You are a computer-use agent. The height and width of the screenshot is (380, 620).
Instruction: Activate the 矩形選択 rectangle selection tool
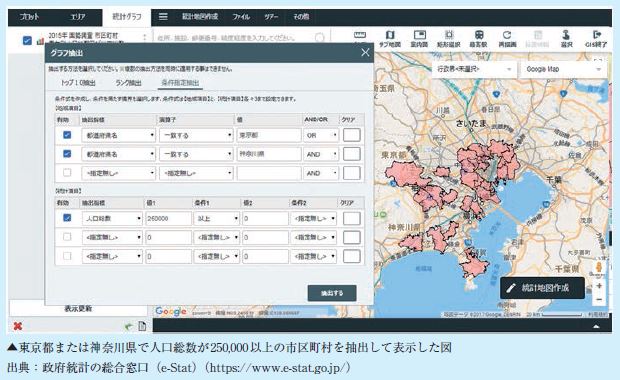448,39
